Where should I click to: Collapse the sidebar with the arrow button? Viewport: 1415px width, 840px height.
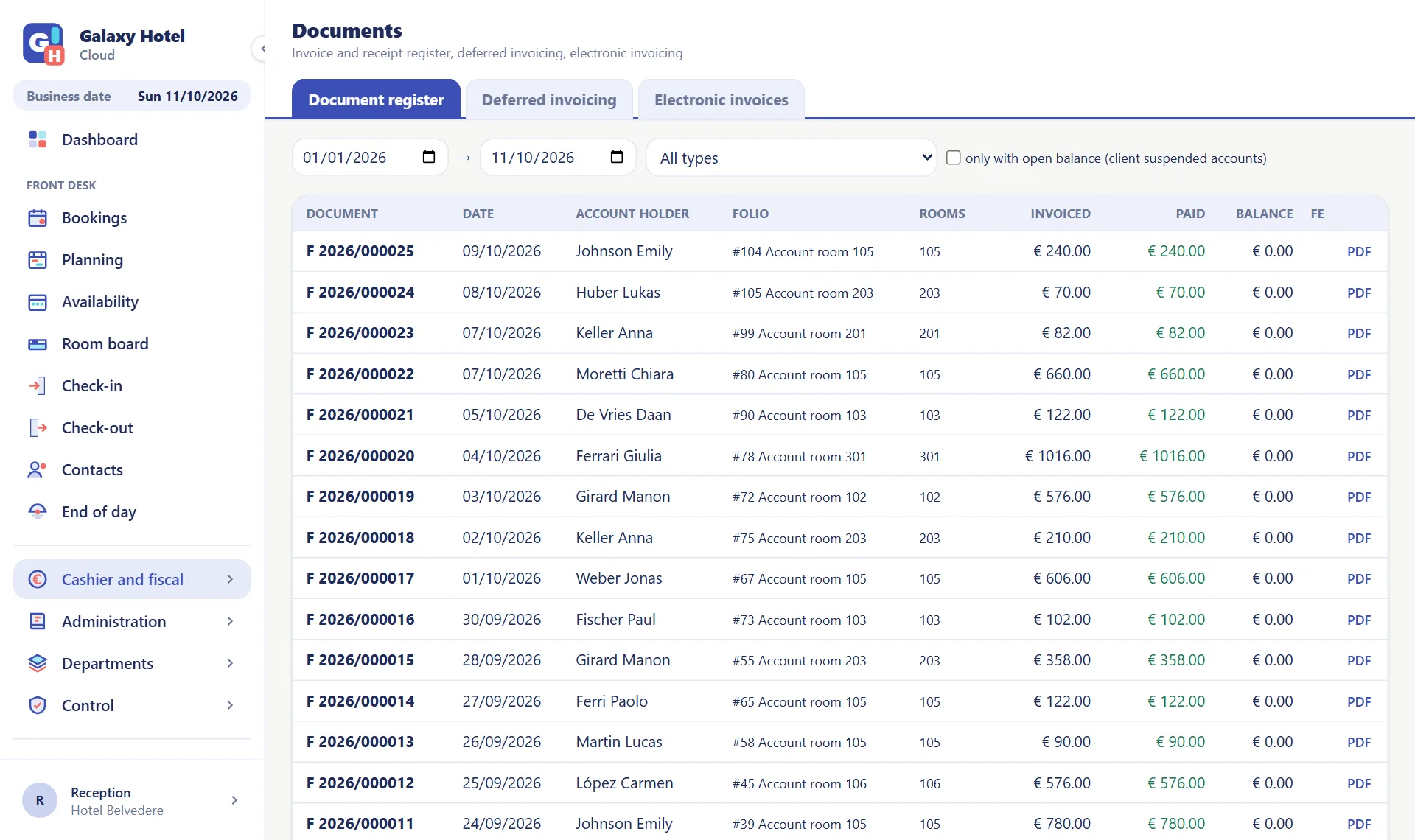262,49
